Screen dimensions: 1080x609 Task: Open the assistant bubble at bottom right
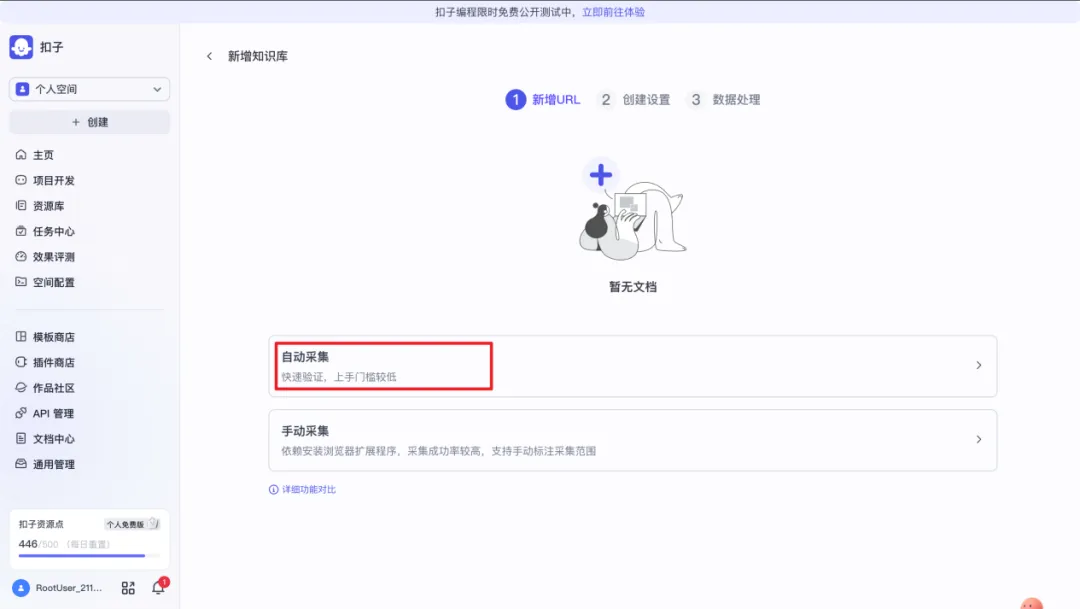point(1032,603)
